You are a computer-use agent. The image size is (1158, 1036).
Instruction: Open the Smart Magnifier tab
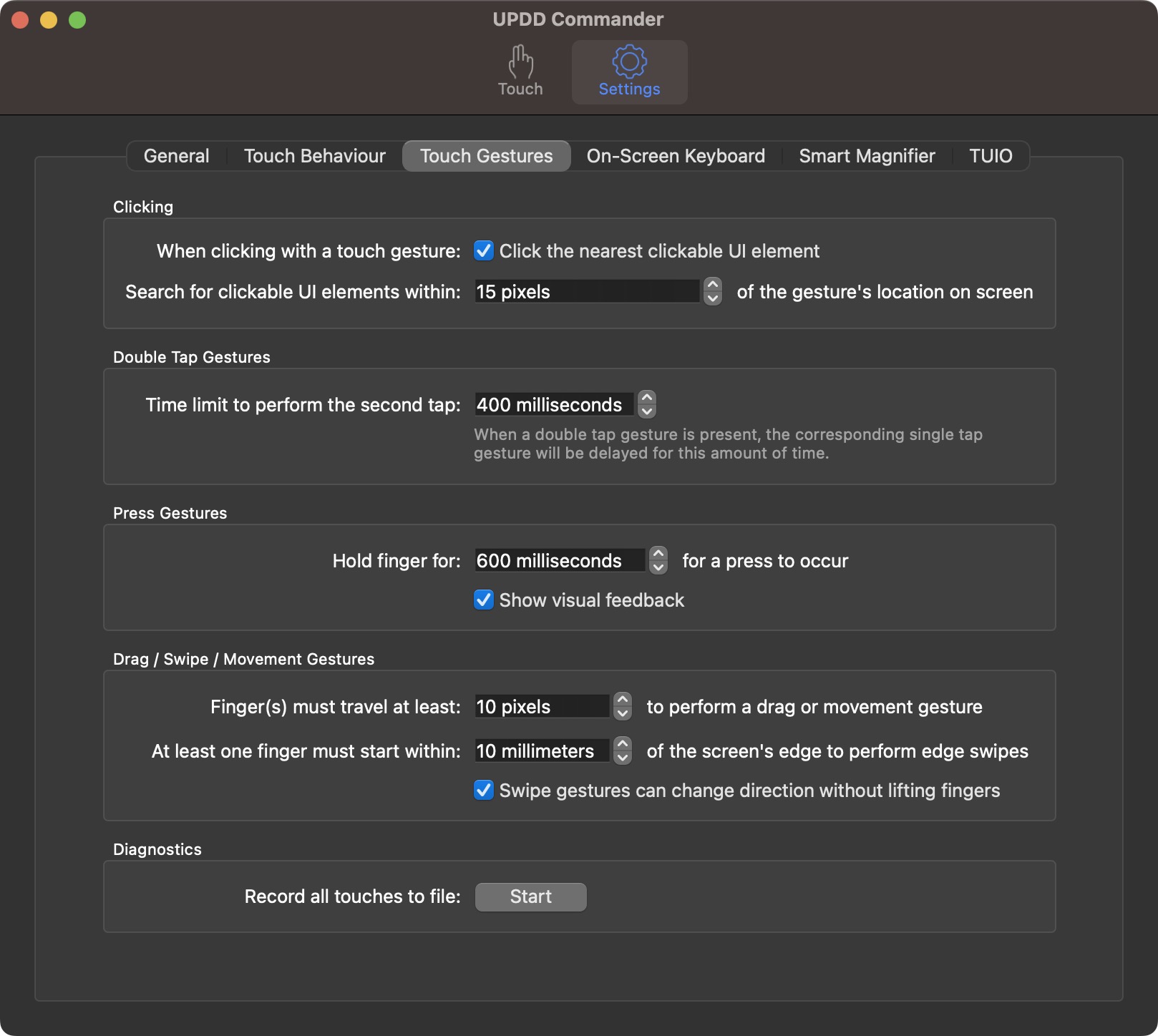click(x=867, y=156)
